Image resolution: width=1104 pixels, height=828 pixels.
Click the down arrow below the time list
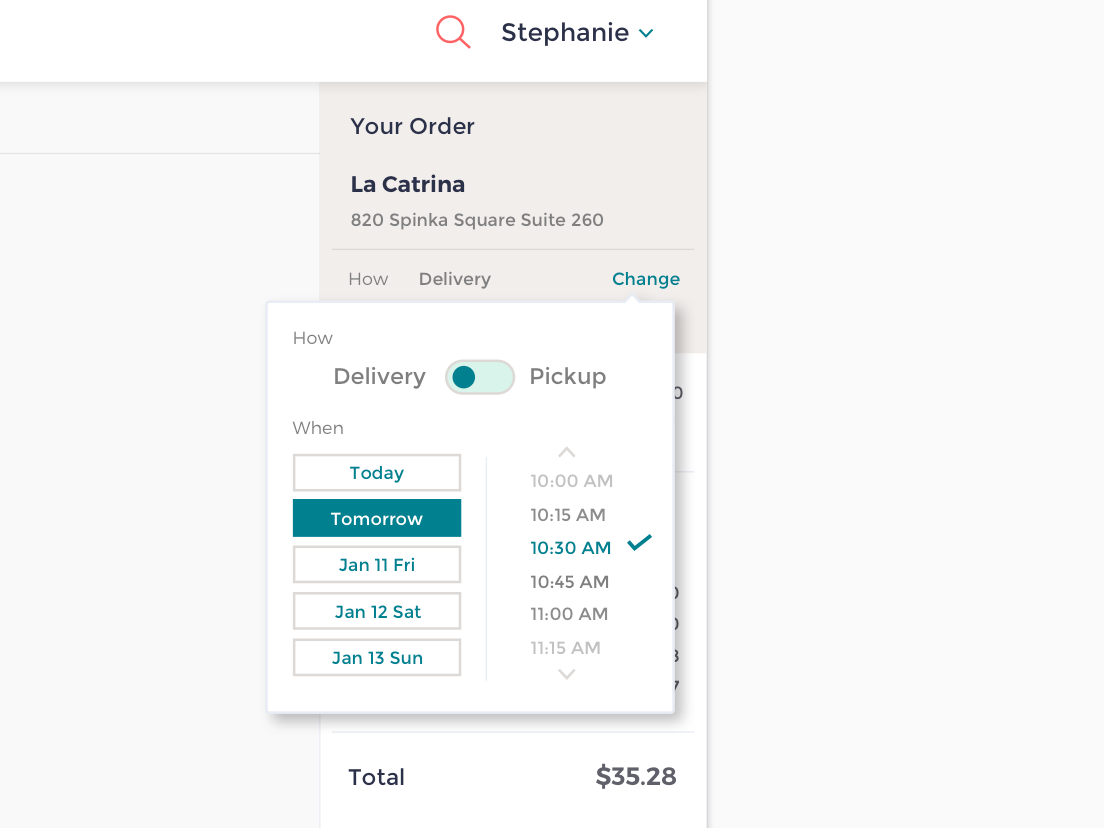[566, 674]
